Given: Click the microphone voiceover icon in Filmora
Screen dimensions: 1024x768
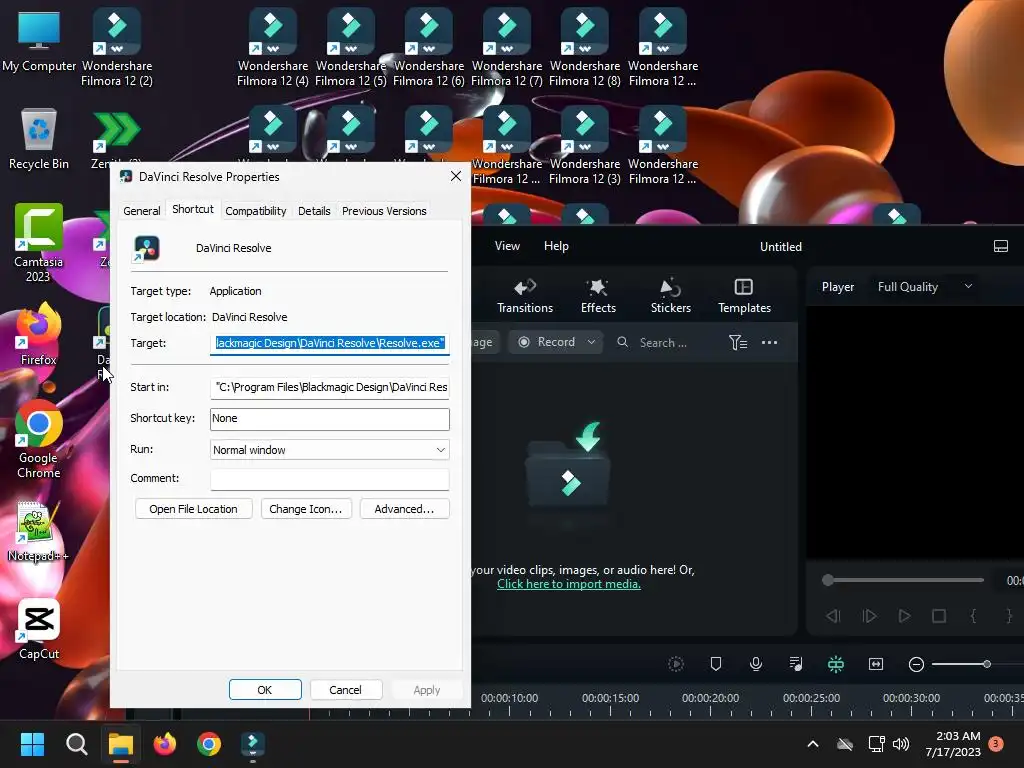Looking at the screenshot, I should (x=756, y=664).
